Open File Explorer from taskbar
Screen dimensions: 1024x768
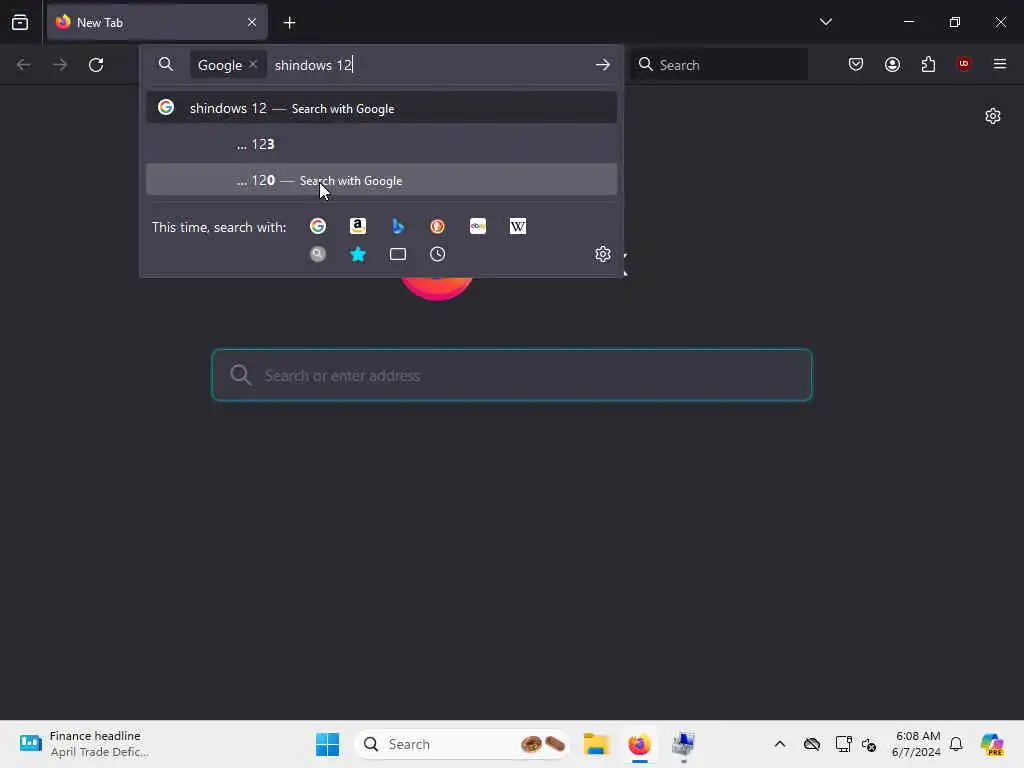pyautogui.click(x=596, y=744)
